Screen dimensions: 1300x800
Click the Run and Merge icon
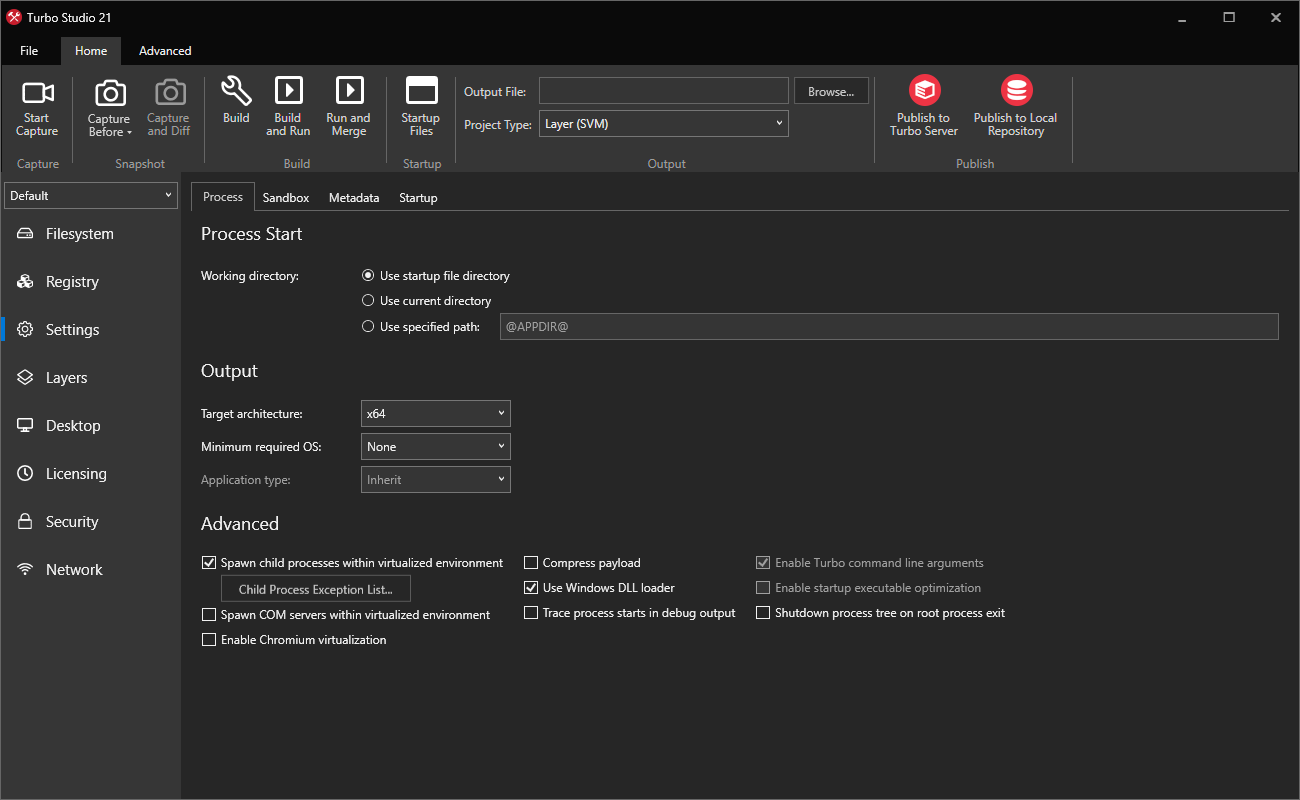[x=348, y=107]
